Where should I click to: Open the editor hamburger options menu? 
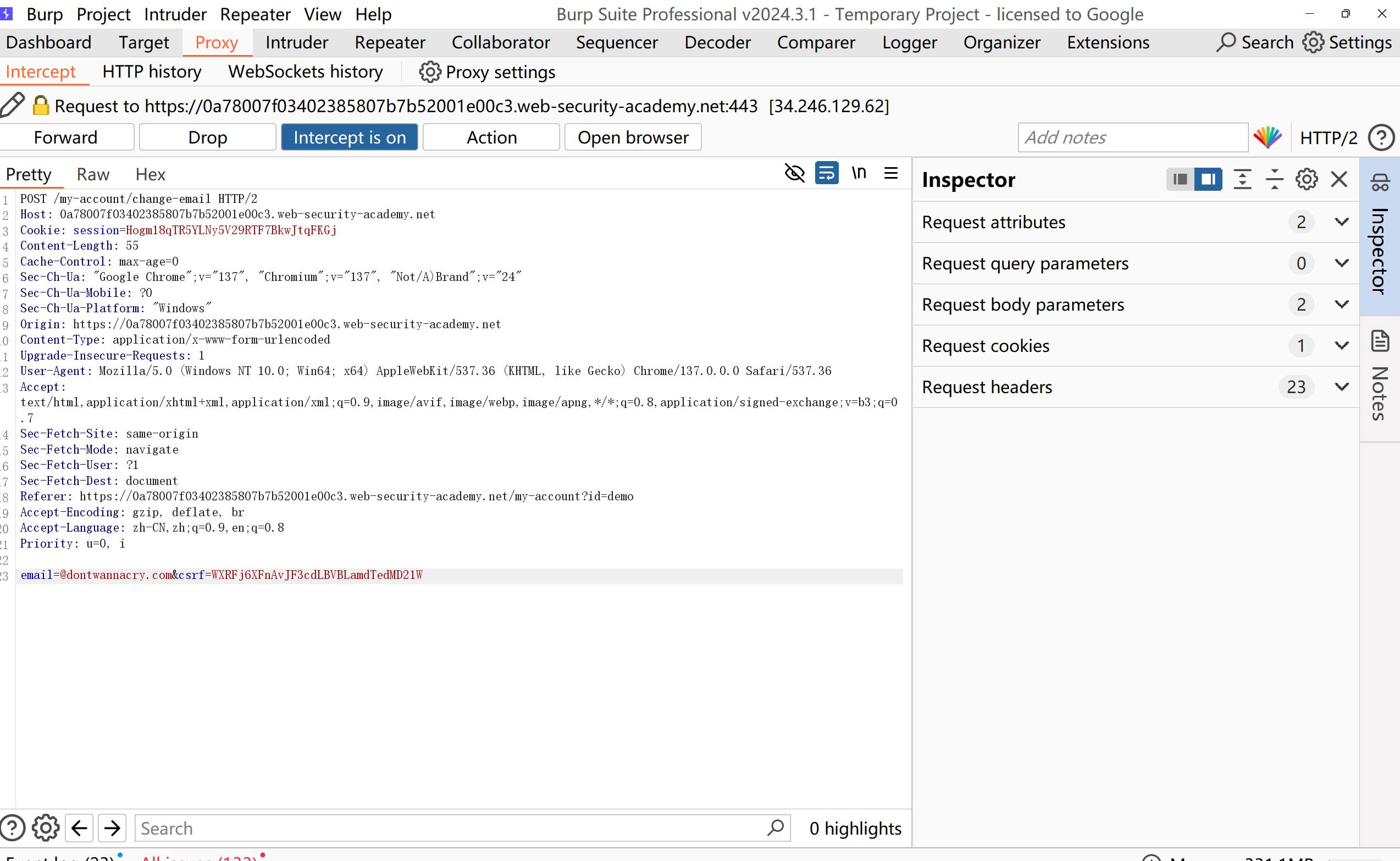click(x=891, y=173)
